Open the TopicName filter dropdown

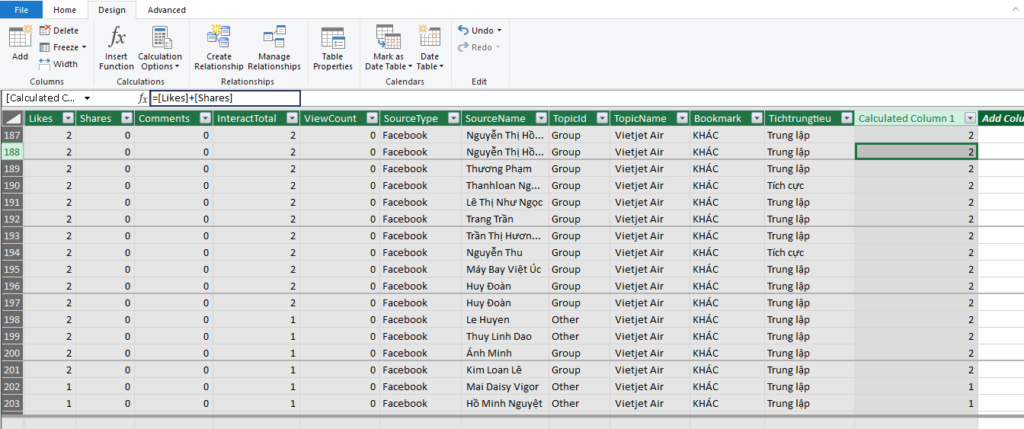pos(681,118)
